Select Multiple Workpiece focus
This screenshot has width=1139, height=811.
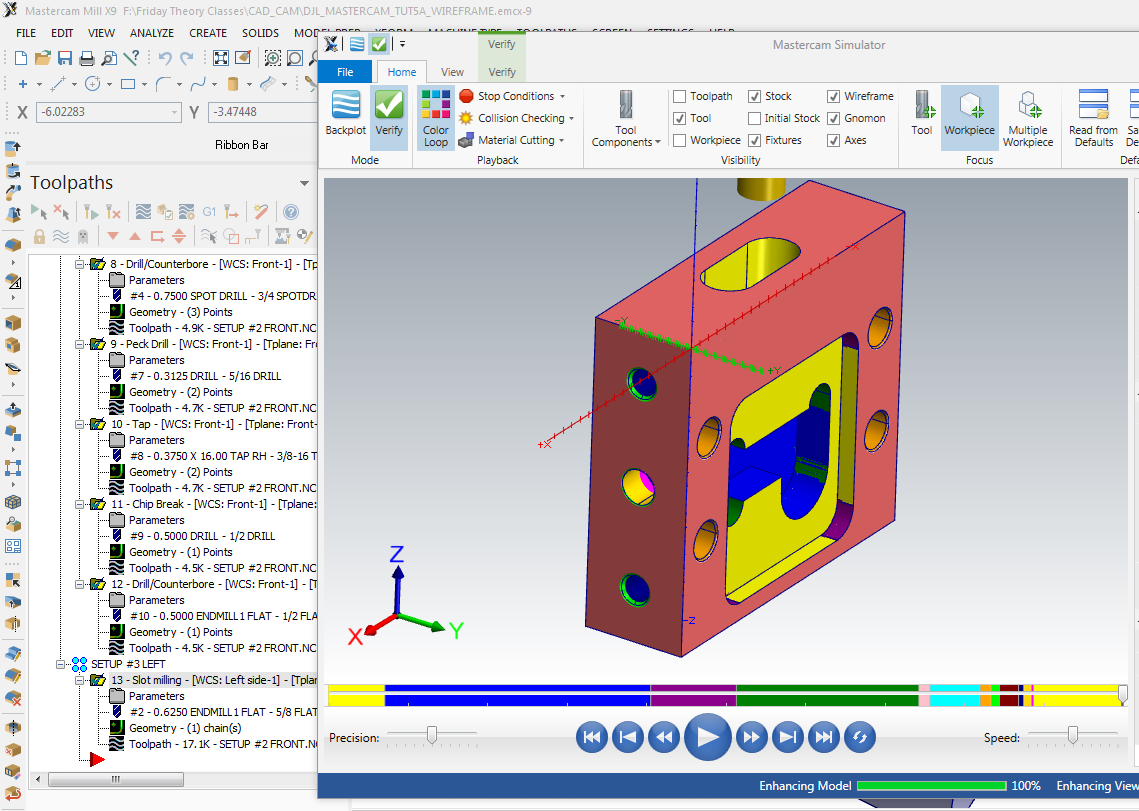[1028, 118]
